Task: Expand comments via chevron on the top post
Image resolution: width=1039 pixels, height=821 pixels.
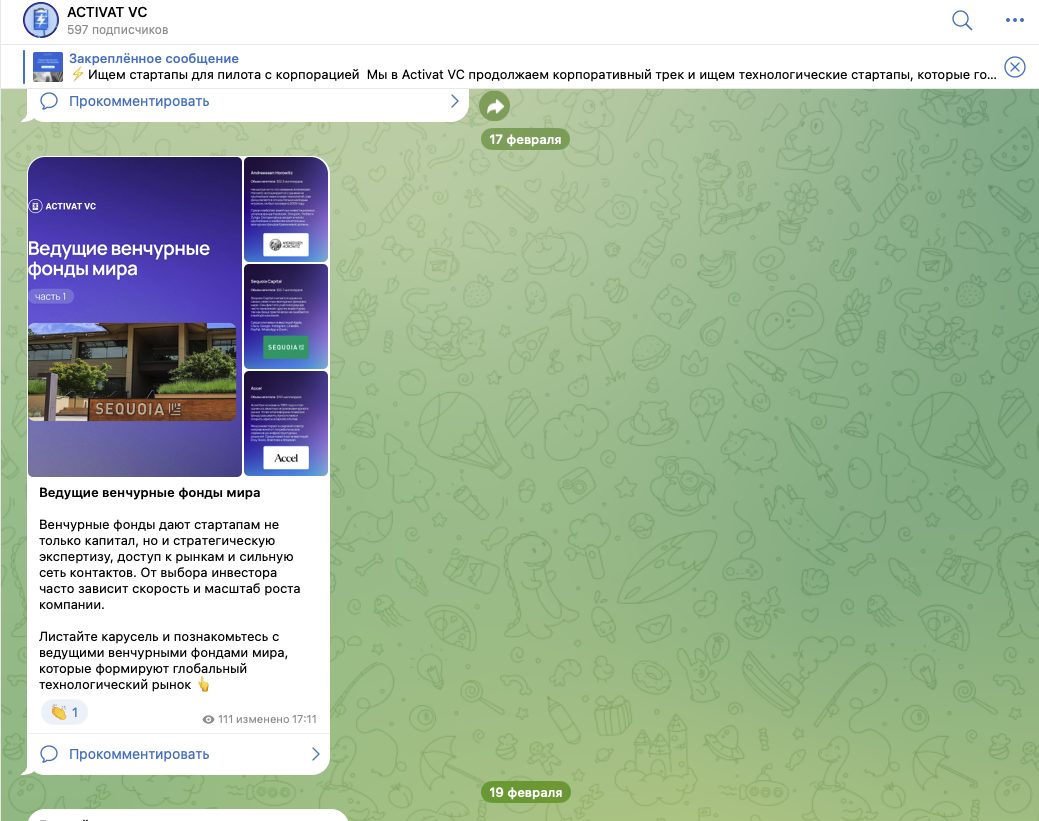Action: [x=454, y=101]
